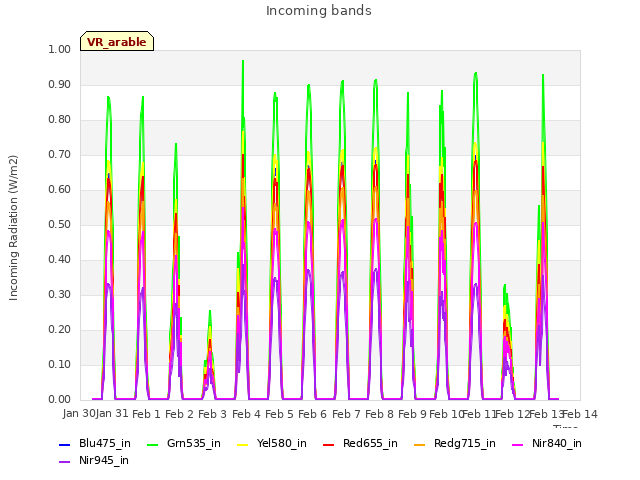The image size is (640, 480).
Task: Select the Red655_in legend entry
Action: (x=360, y=443)
